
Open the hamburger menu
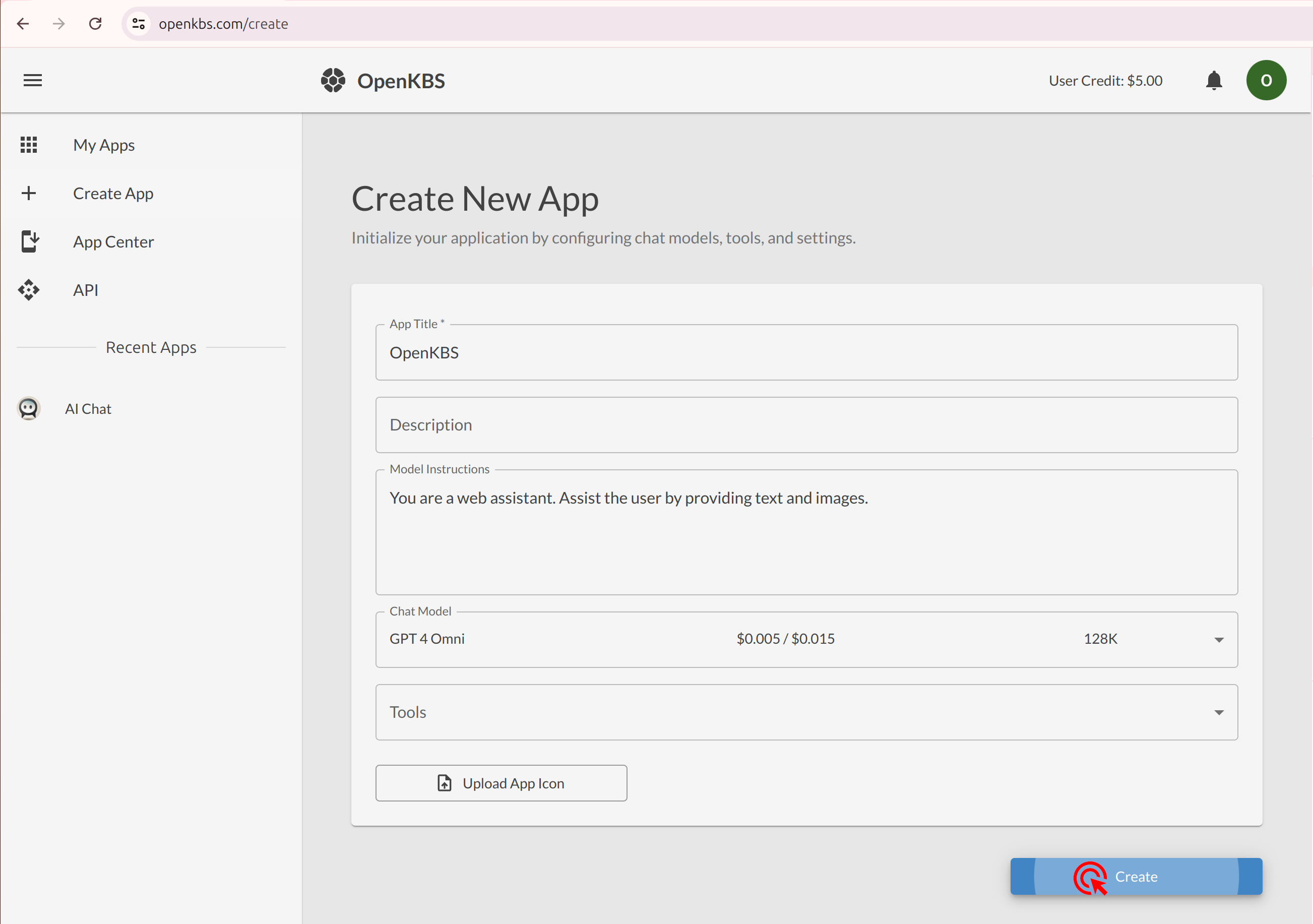[x=33, y=80]
